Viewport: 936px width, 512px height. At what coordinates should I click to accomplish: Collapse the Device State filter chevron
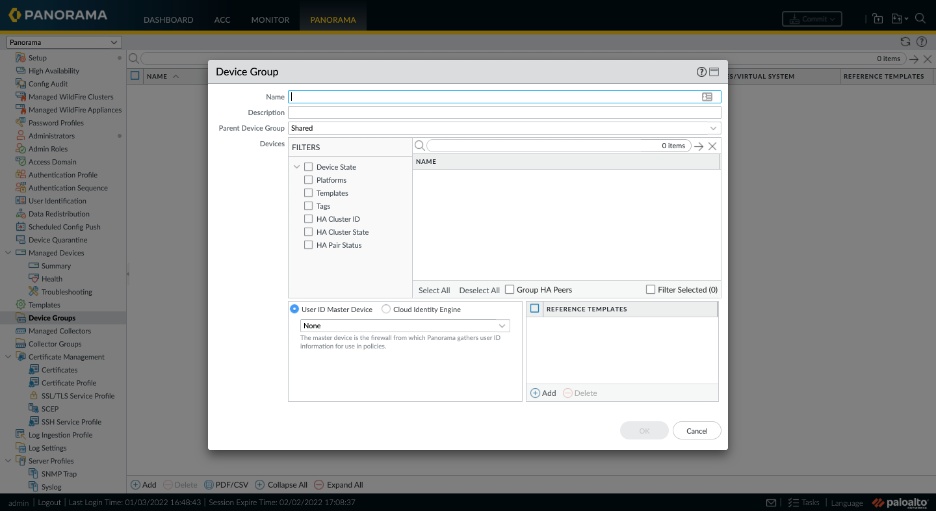click(297, 167)
